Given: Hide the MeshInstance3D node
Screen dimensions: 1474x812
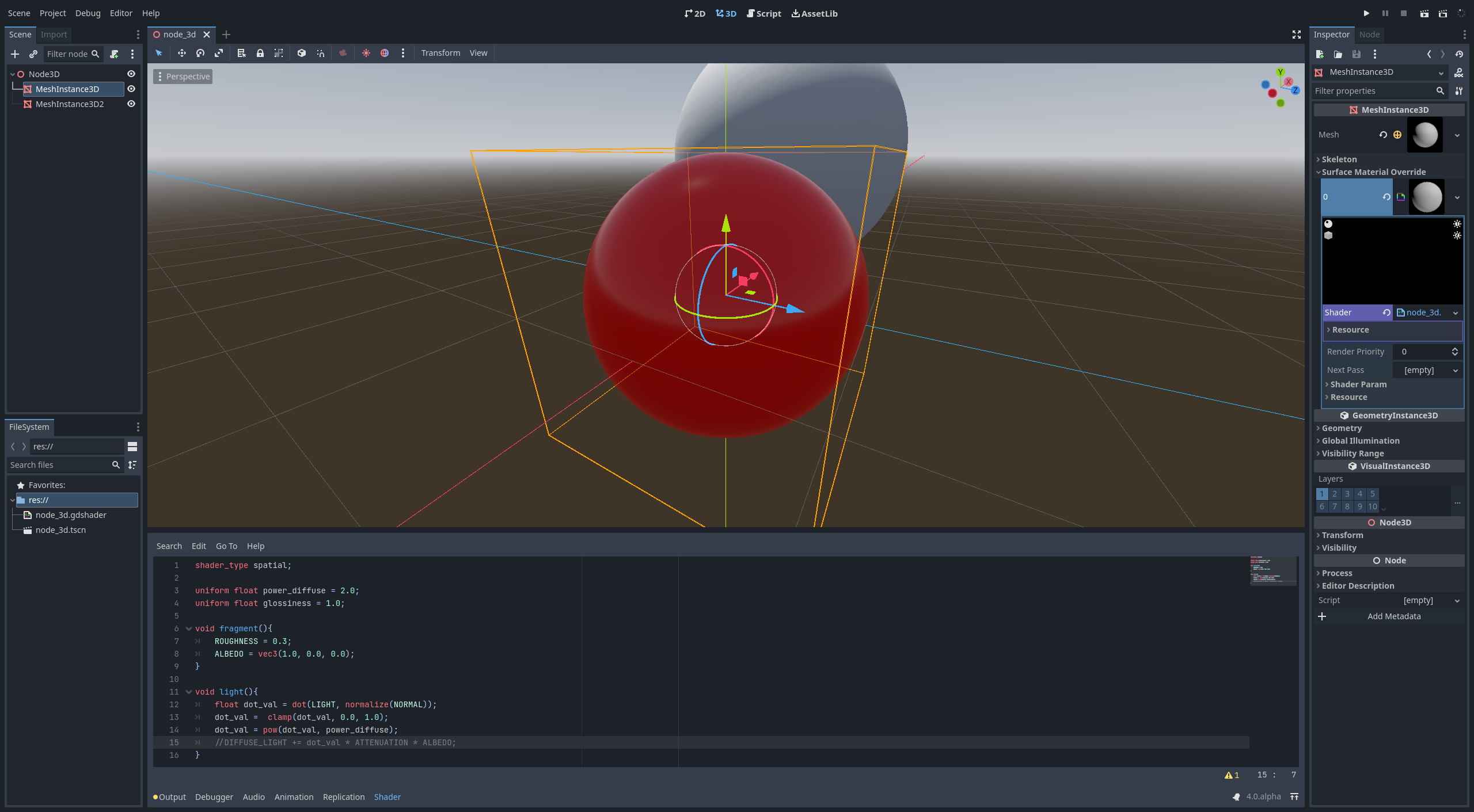Looking at the screenshot, I should pos(131,89).
